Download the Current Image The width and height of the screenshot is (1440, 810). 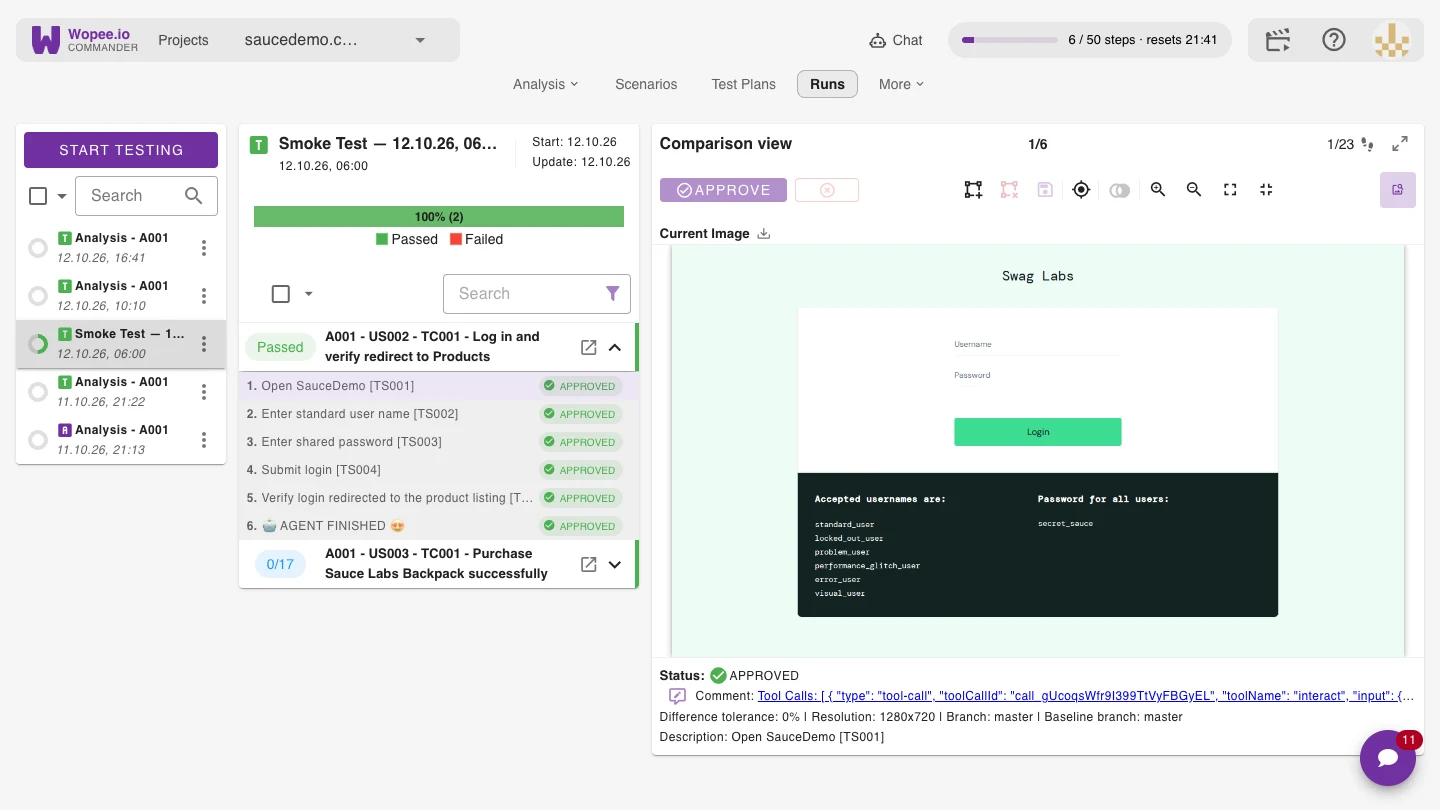point(764,233)
